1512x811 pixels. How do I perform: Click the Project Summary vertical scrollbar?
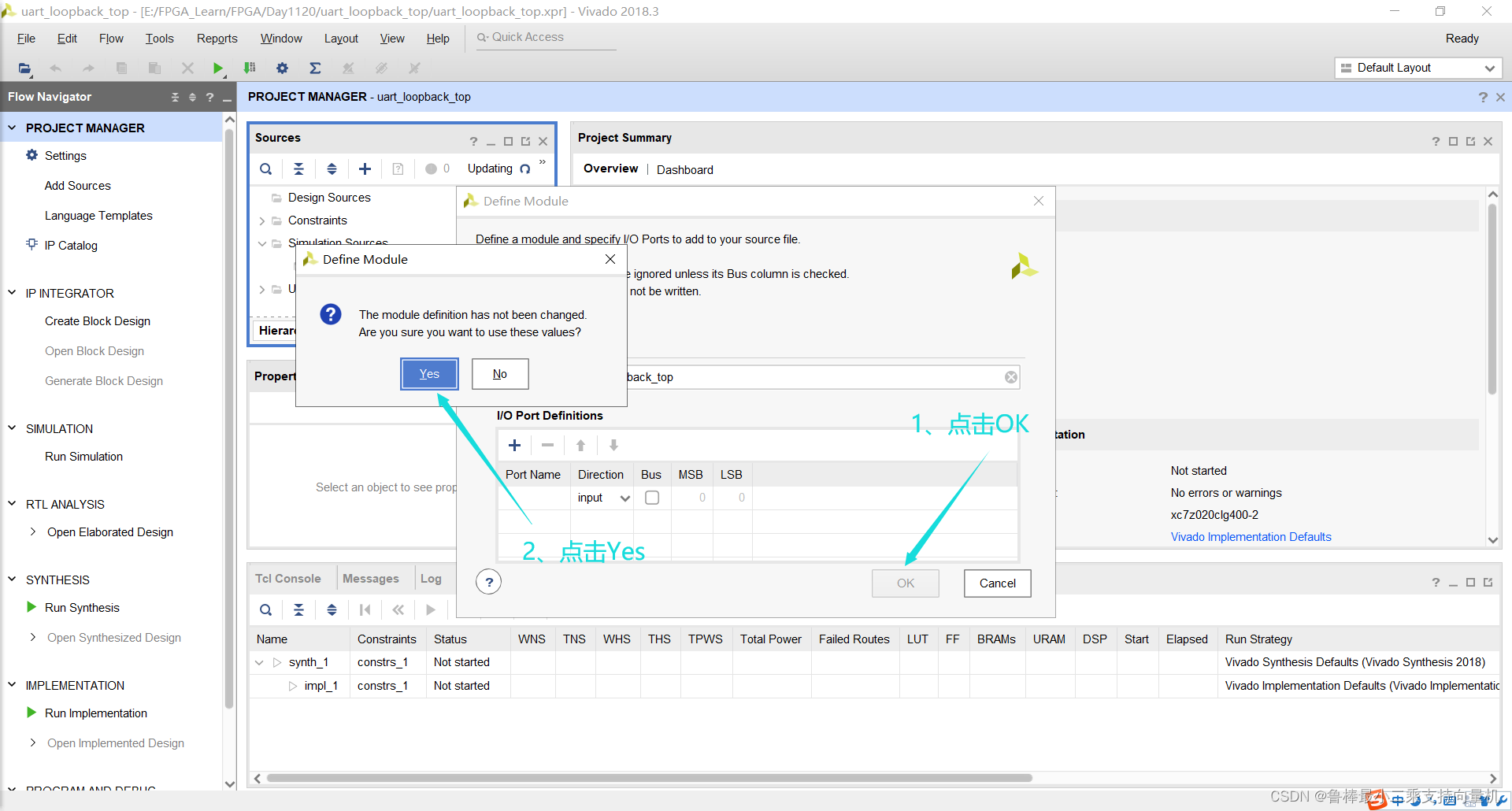pyautogui.click(x=1492, y=299)
